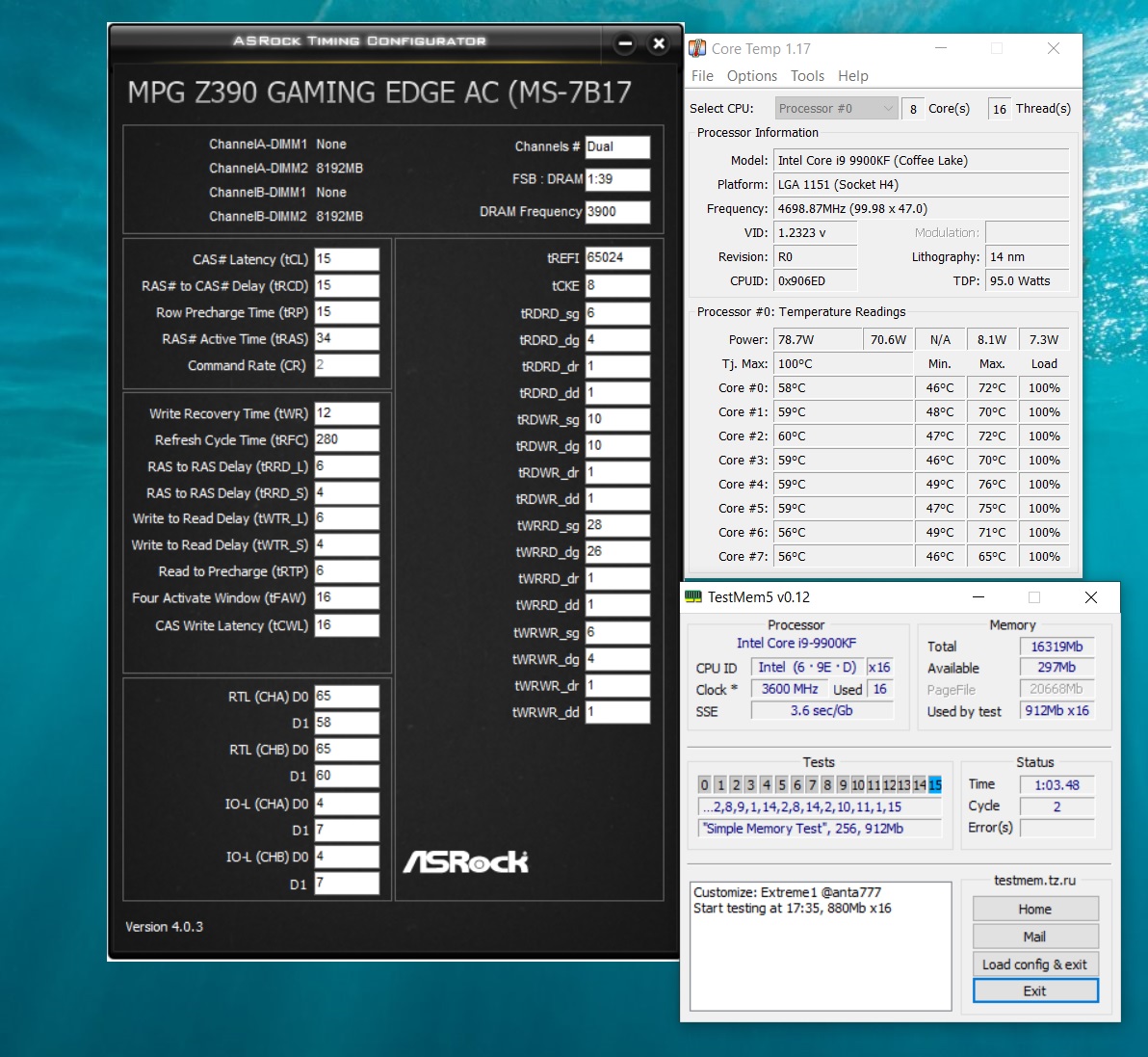1148x1057 pixels.
Task: Open the Options menu in Core Temp
Action: click(x=751, y=75)
